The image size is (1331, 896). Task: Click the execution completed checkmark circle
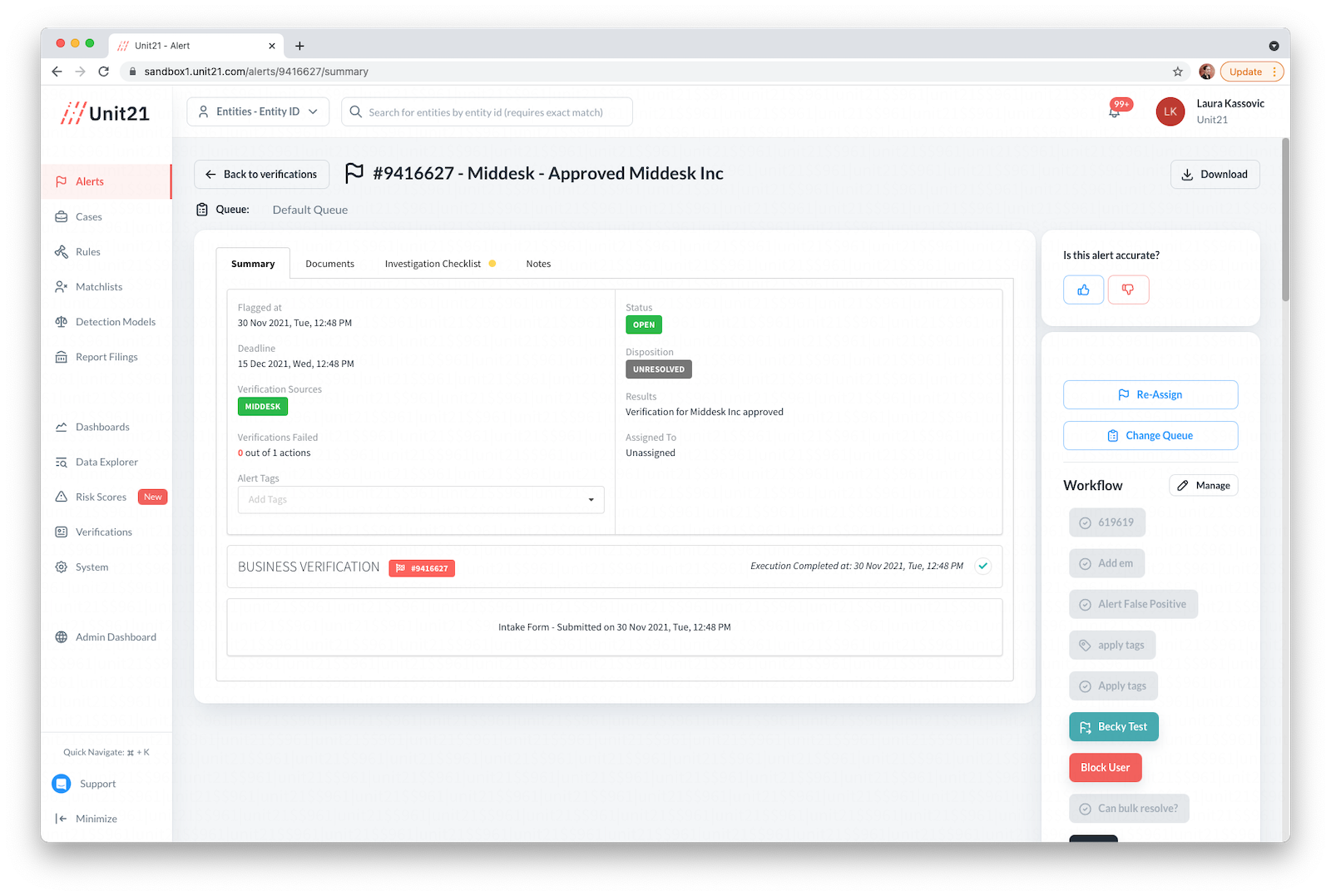click(983, 566)
